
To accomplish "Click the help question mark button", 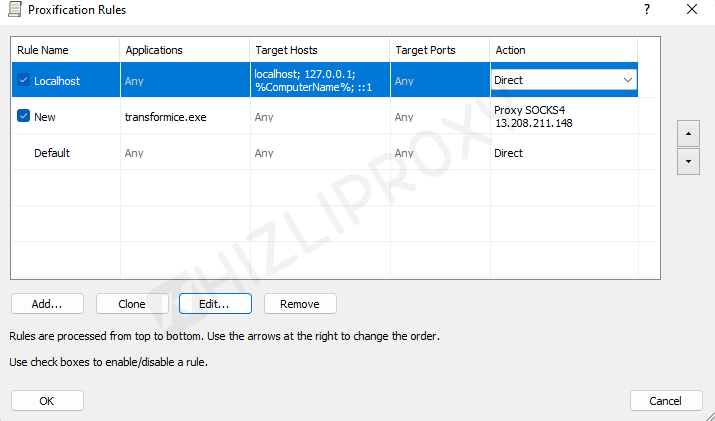I will pos(647,10).
